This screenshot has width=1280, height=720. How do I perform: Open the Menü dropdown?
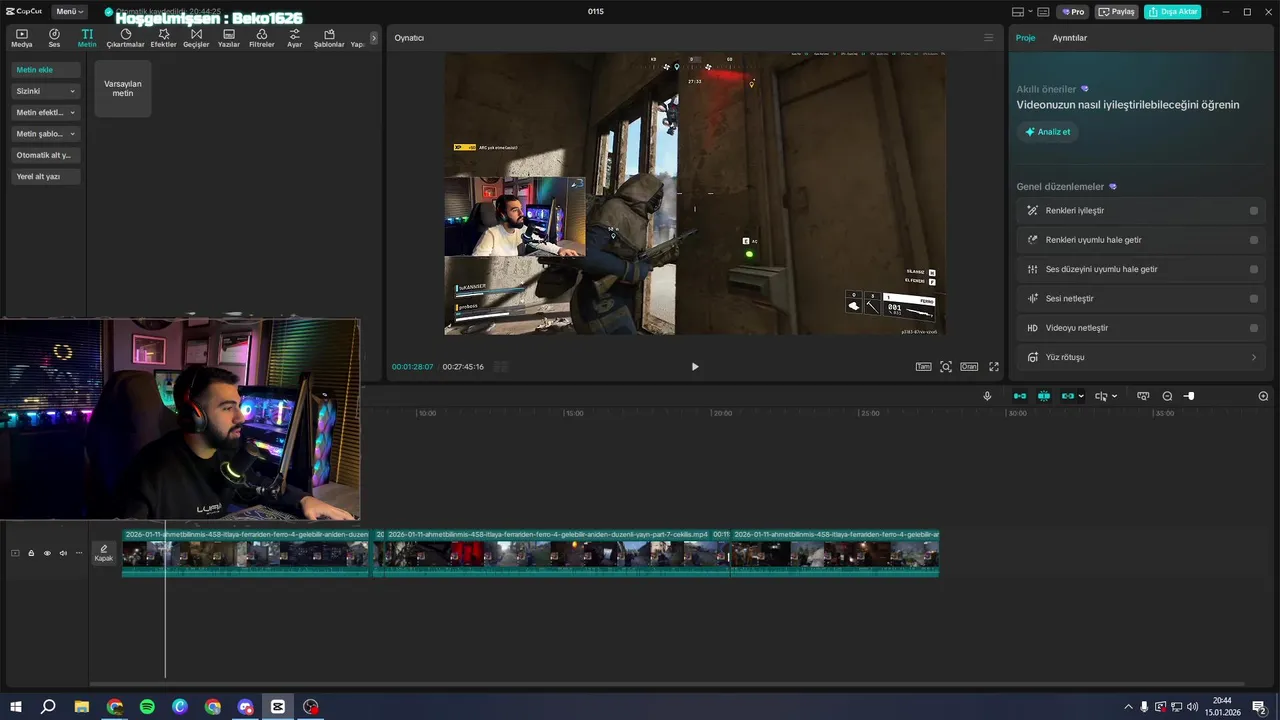point(70,12)
